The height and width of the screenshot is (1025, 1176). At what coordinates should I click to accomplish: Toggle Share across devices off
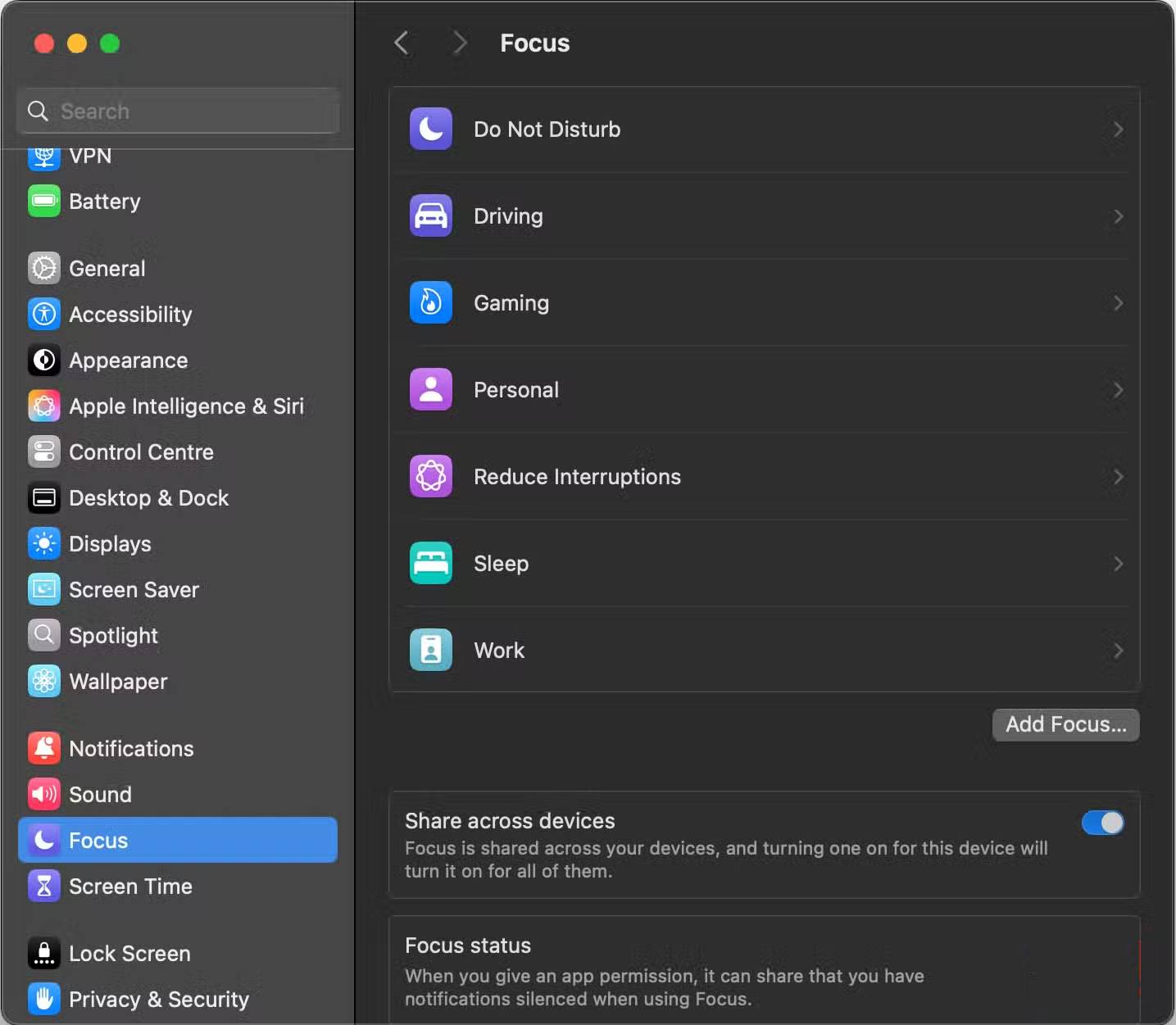1101,822
